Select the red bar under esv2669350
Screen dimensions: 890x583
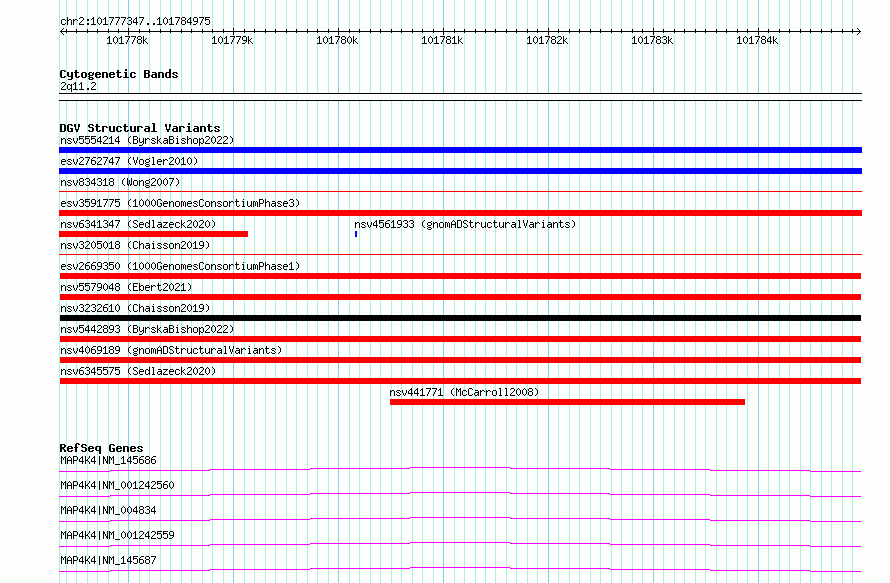(460, 276)
